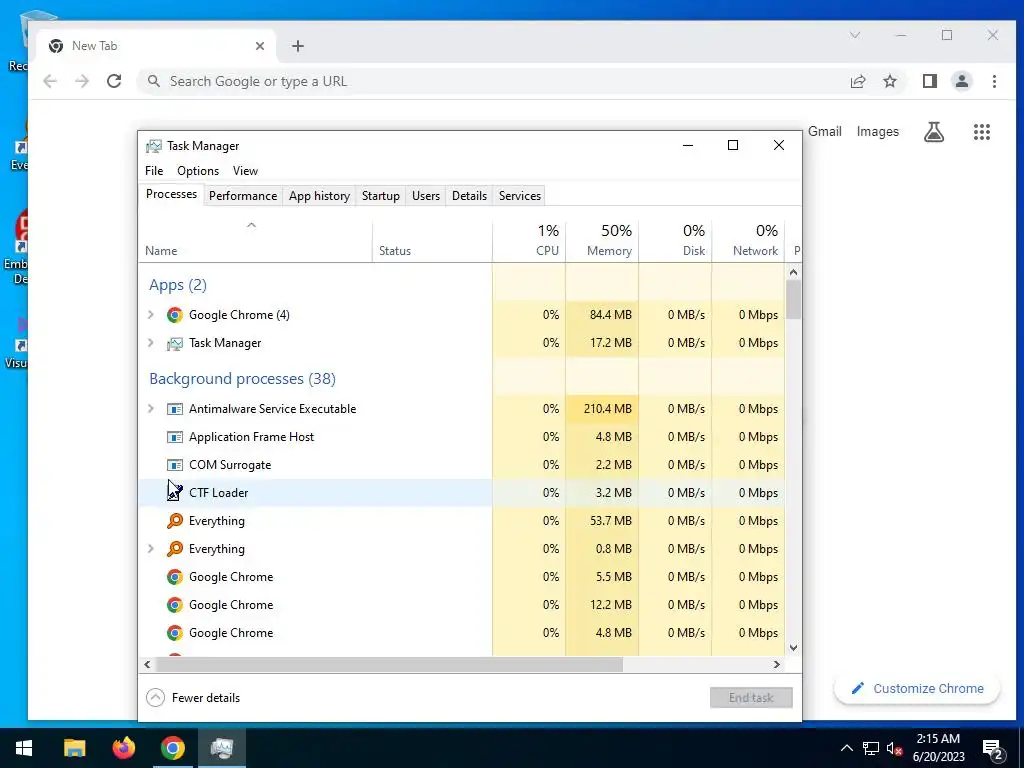
Task: Switch to the Services tab
Action: (520, 196)
